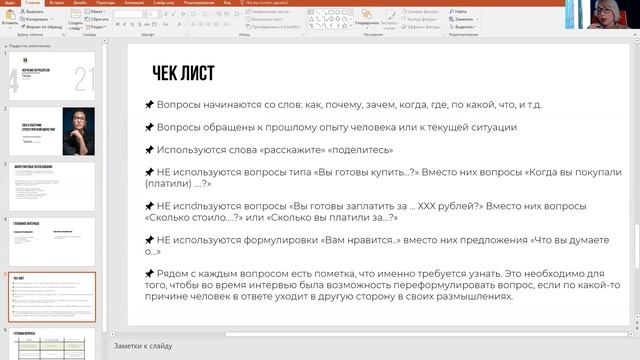This screenshot has height=360, width=640.
Task: Open the Replace (Заменить) dropdown
Action: (463, 19)
